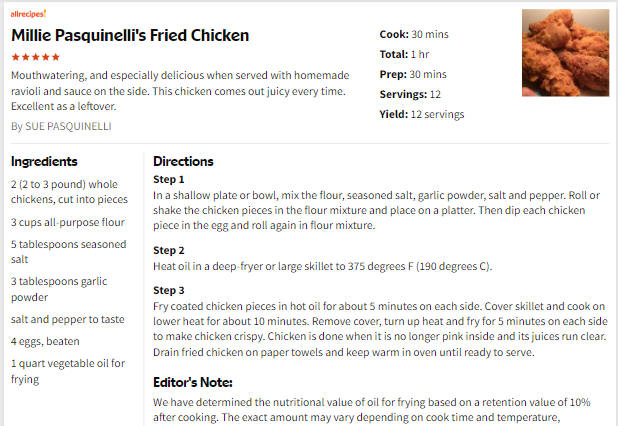Click the 5 tablespoons seasoned salt ingredient

click(x=69, y=252)
